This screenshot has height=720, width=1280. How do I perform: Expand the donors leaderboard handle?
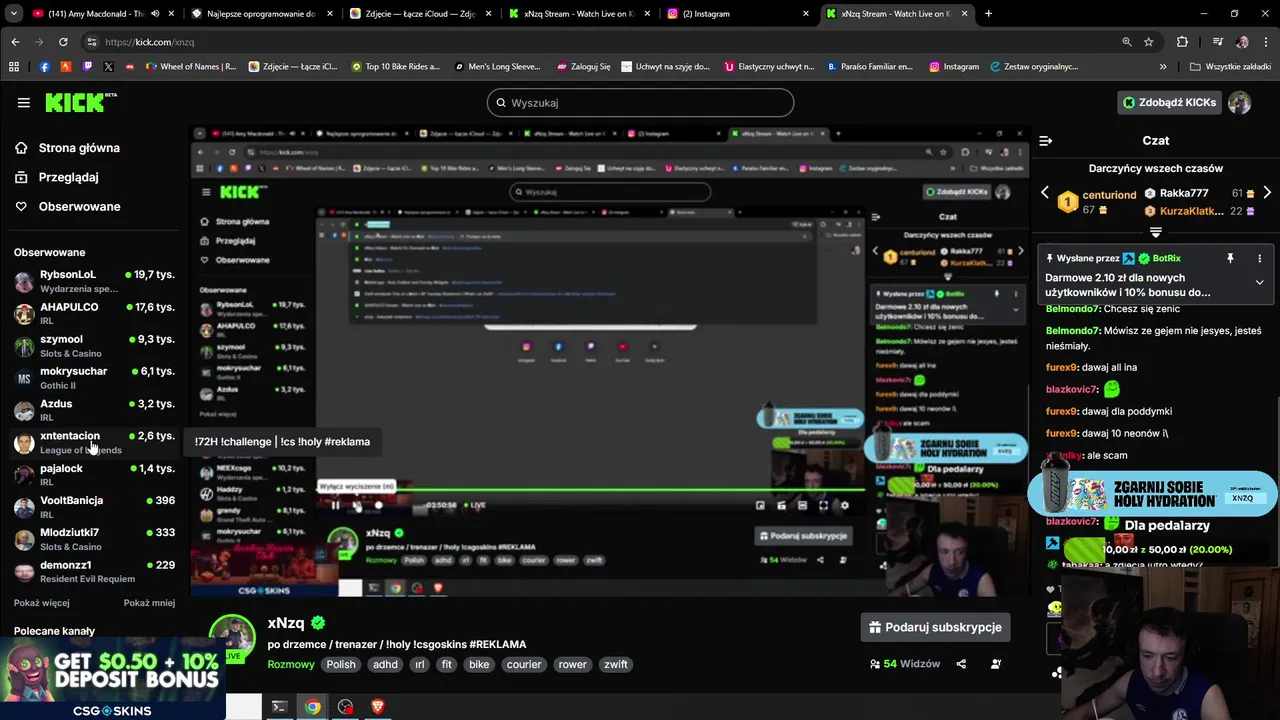click(1156, 232)
